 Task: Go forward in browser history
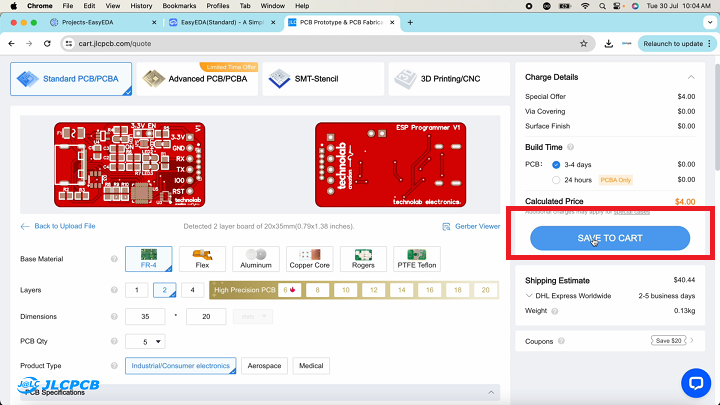tap(29, 44)
